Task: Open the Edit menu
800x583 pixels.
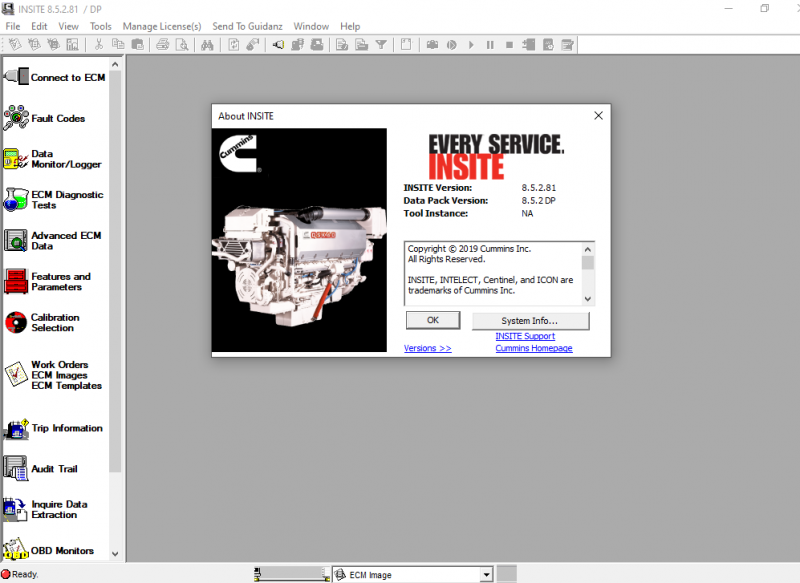Action: click(39, 26)
